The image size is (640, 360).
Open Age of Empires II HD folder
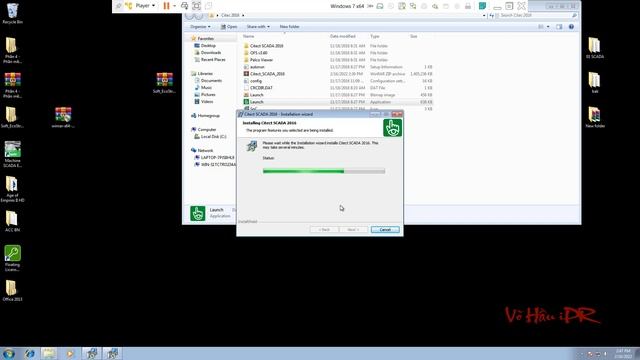coord(12,189)
